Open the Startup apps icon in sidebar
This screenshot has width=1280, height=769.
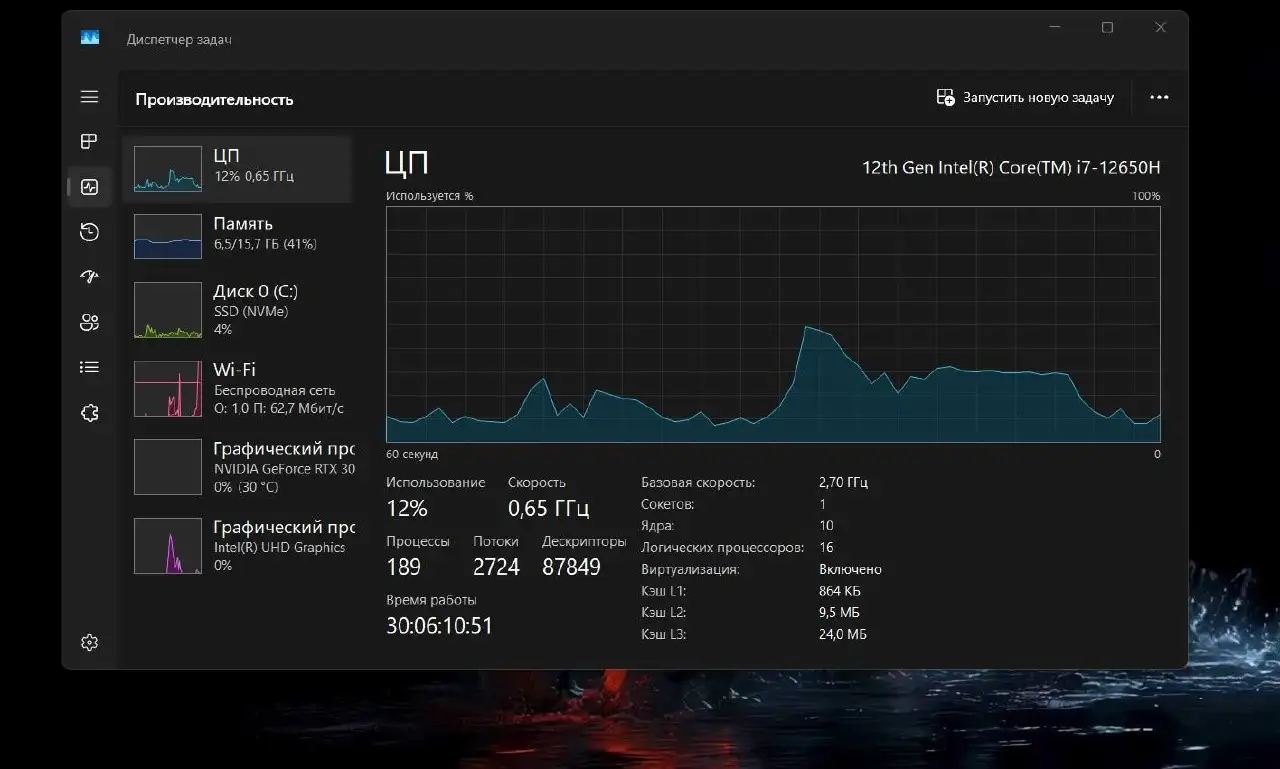(90, 277)
